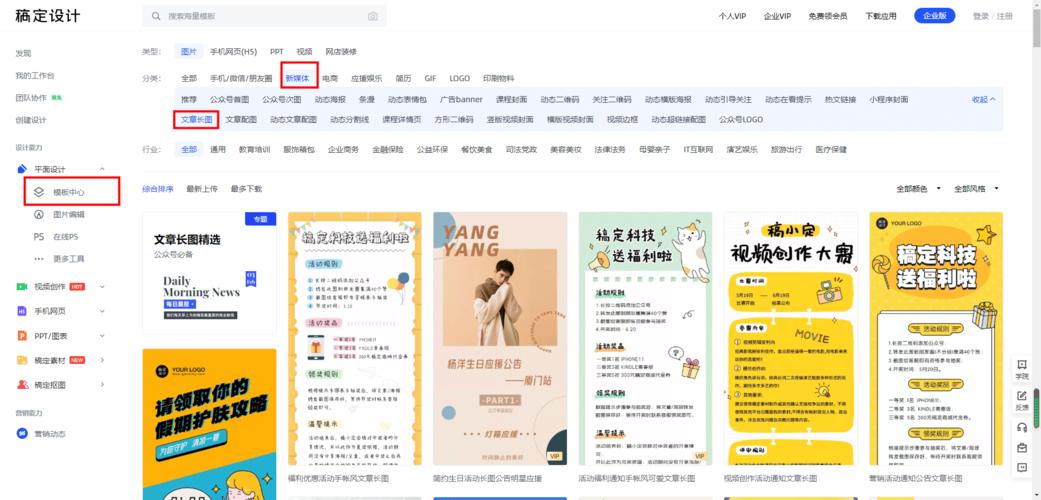This screenshot has height=500, width=1041.
Task: Open the 全部风格 dropdown
Action: 976,189
